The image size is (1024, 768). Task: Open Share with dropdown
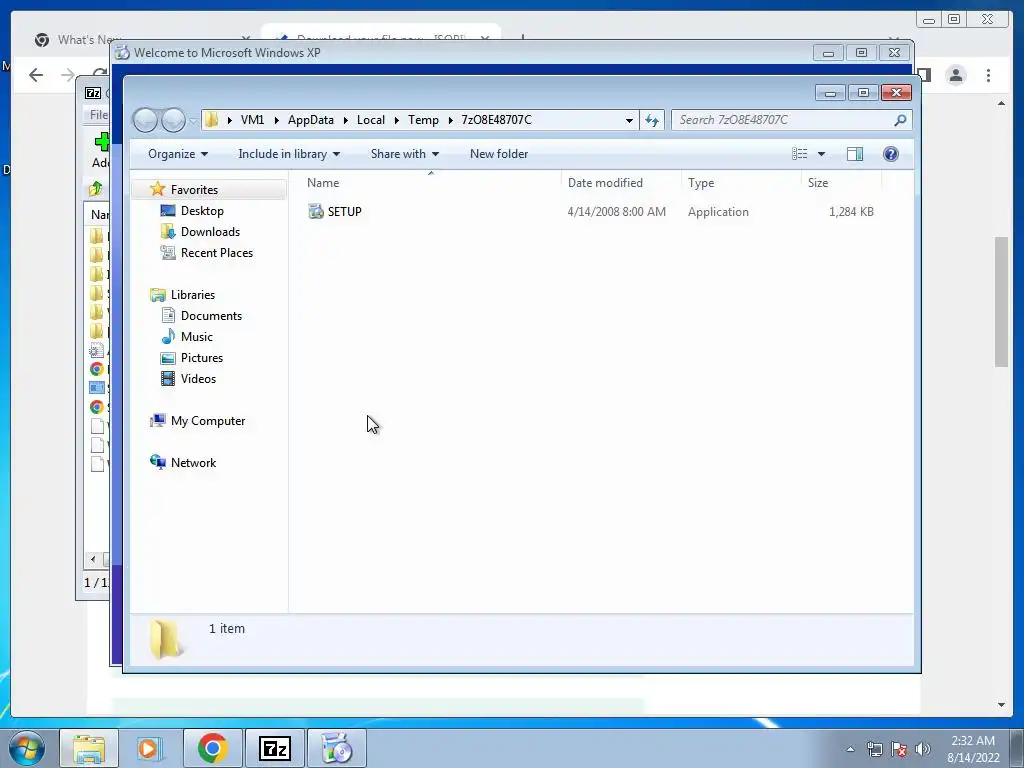pos(404,154)
